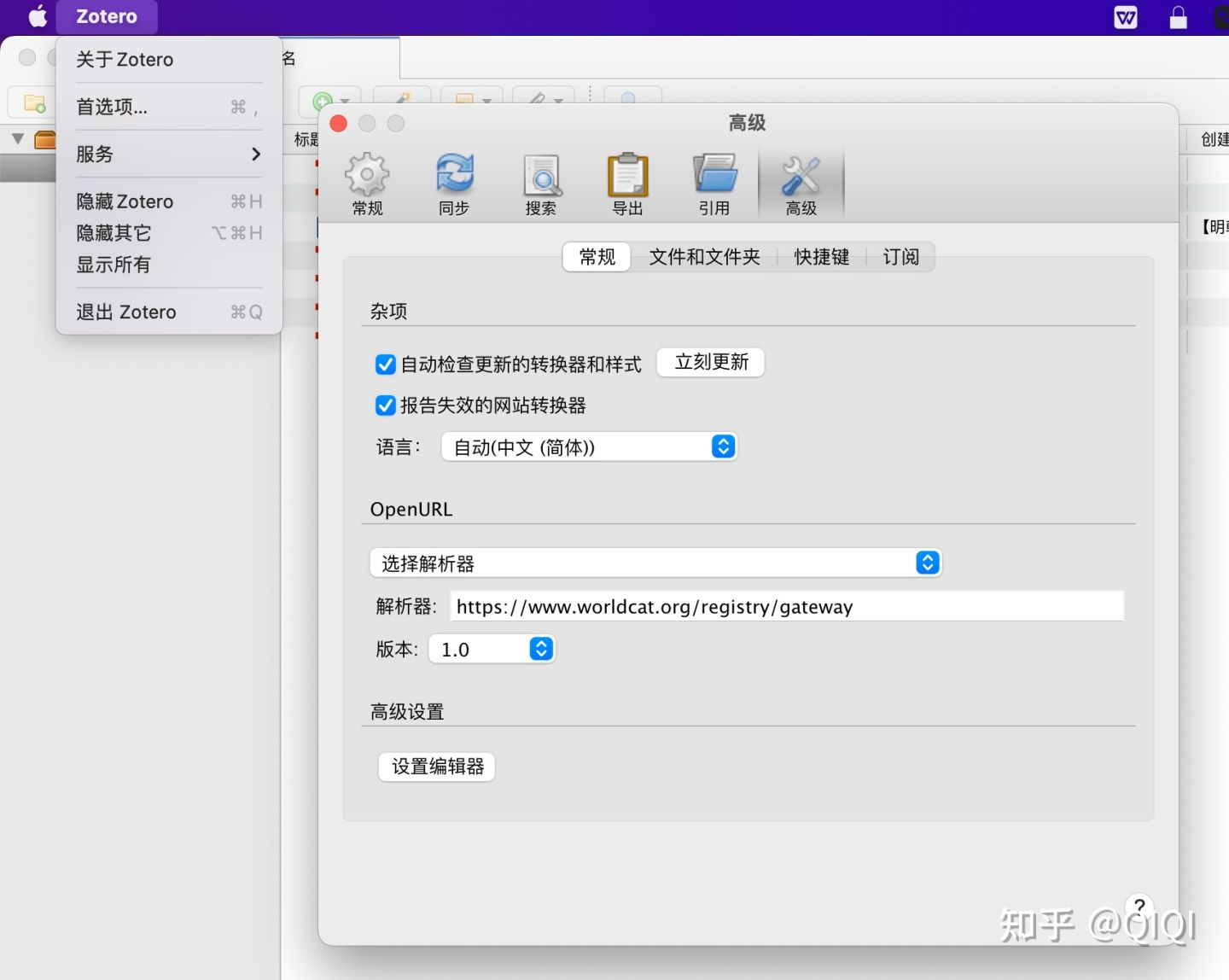Screen dimensions: 1229x980
Task: Click the 解析器 URL input field
Action: tap(787, 606)
